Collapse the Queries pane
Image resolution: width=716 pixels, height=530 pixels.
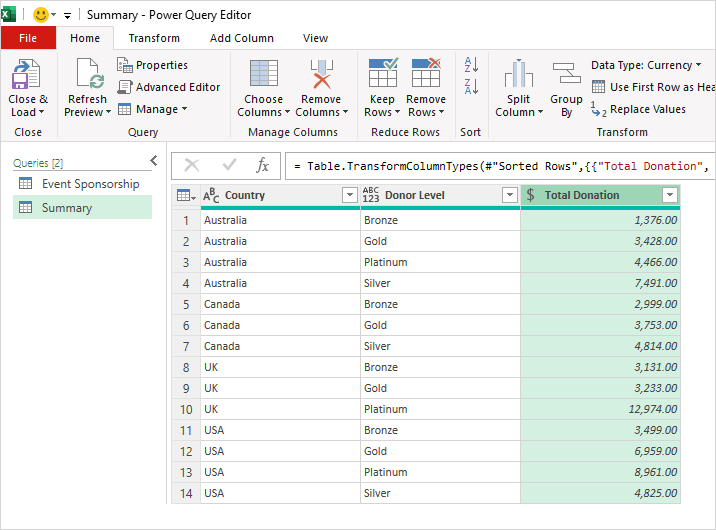pos(154,161)
